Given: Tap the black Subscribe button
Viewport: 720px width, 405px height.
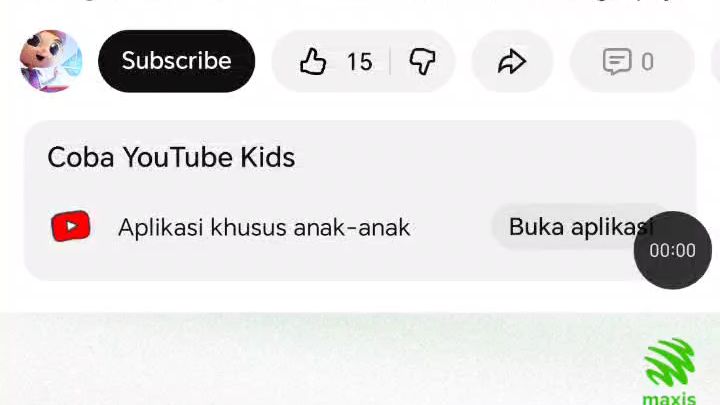Looking at the screenshot, I should 176,61.
